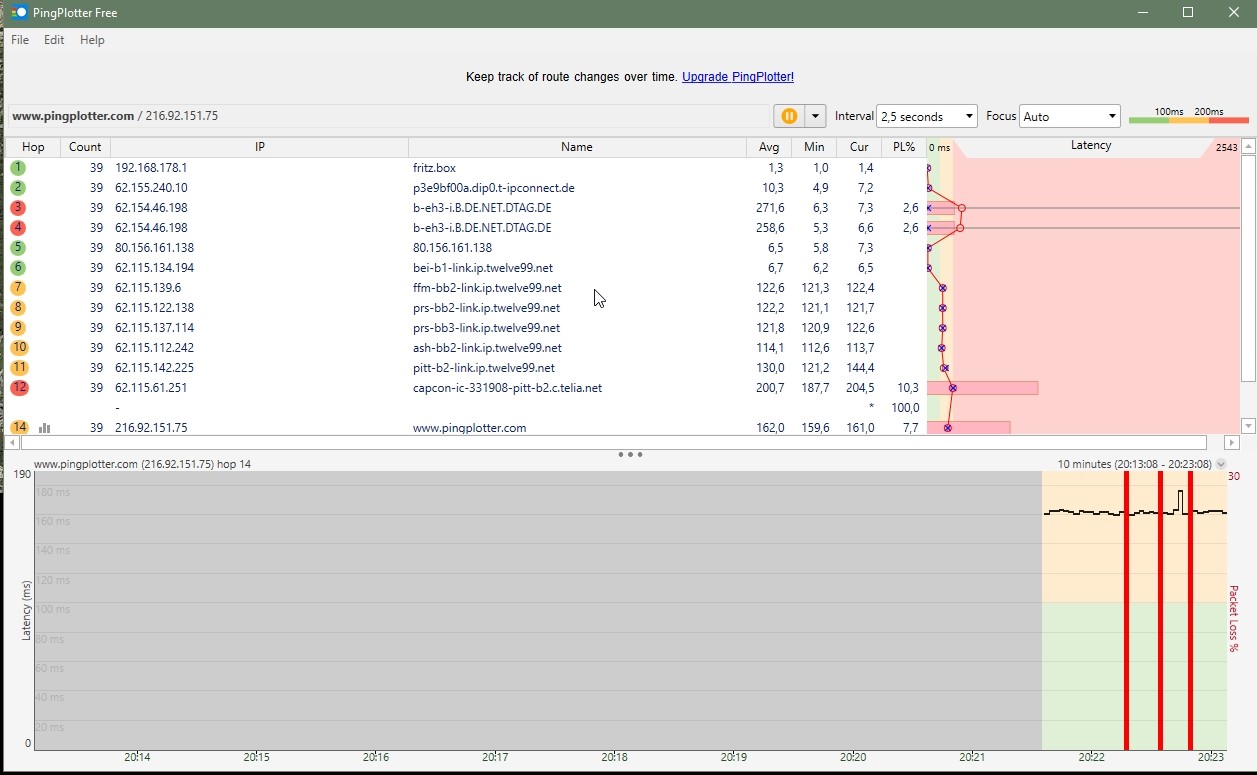This screenshot has width=1257, height=775.
Task: Click hop 7 yellow circle icon
Action: coord(19,288)
